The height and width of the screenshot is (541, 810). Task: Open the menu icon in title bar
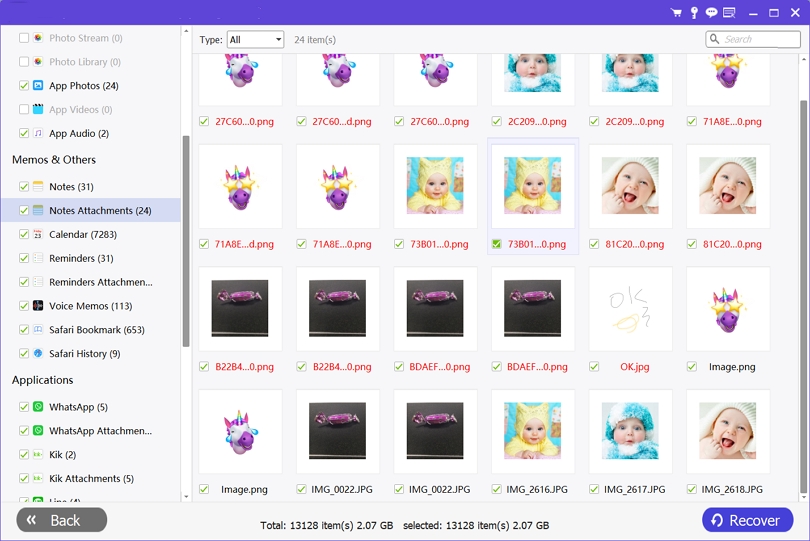coord(729,13)
